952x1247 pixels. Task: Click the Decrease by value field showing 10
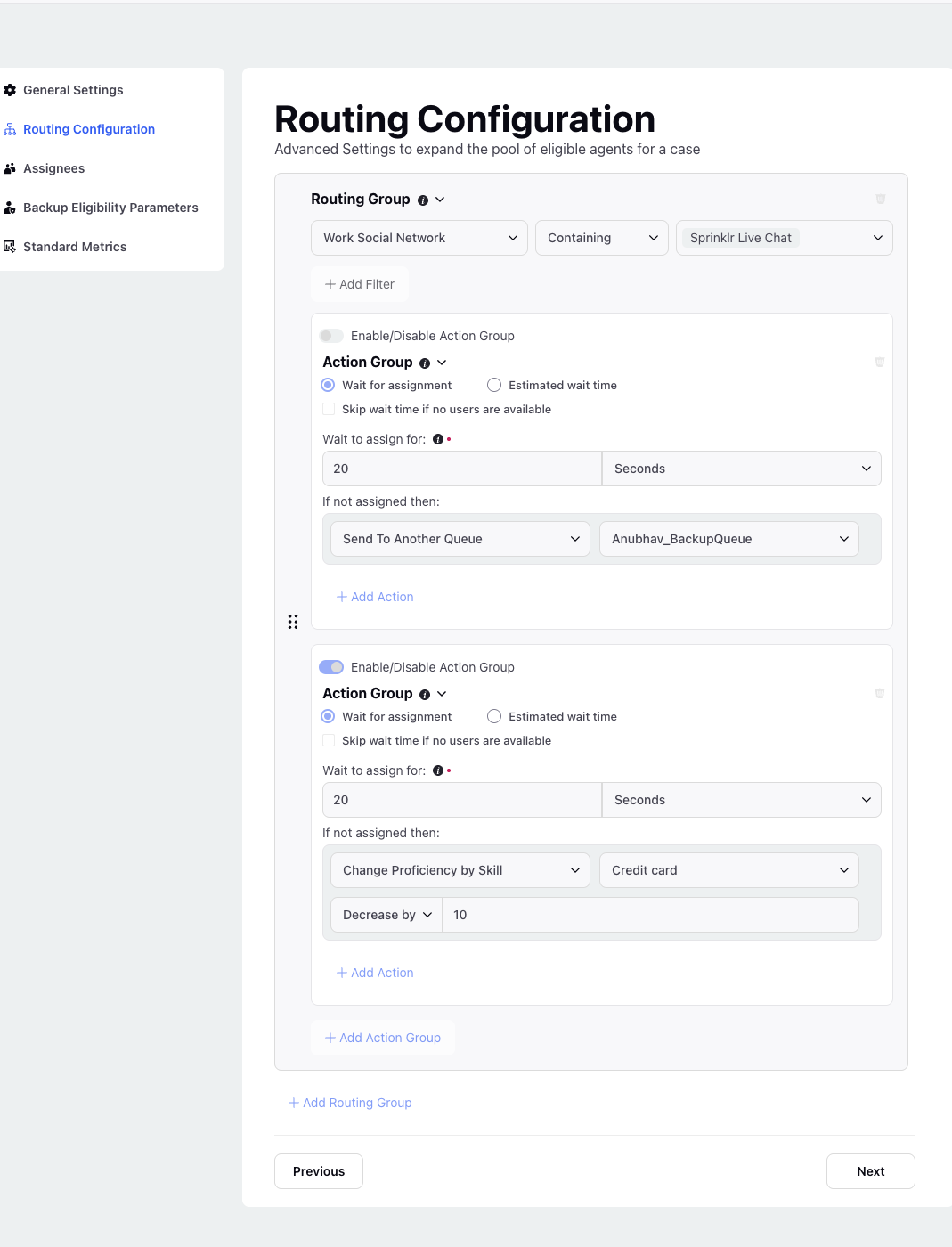(x=651, y=915)
